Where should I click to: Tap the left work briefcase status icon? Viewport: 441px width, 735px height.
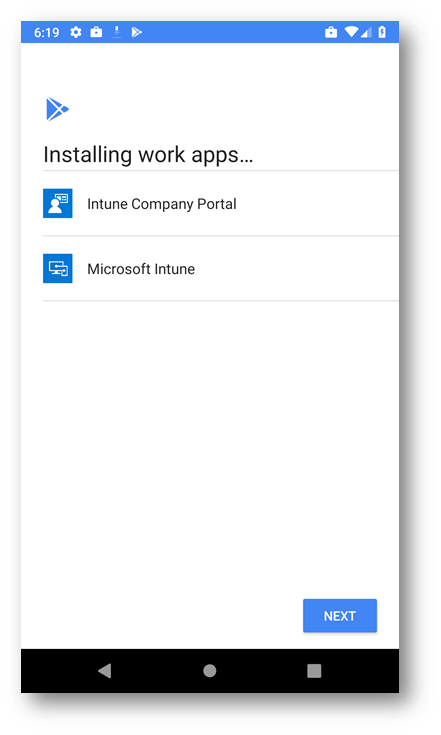[x=97, y=32]
